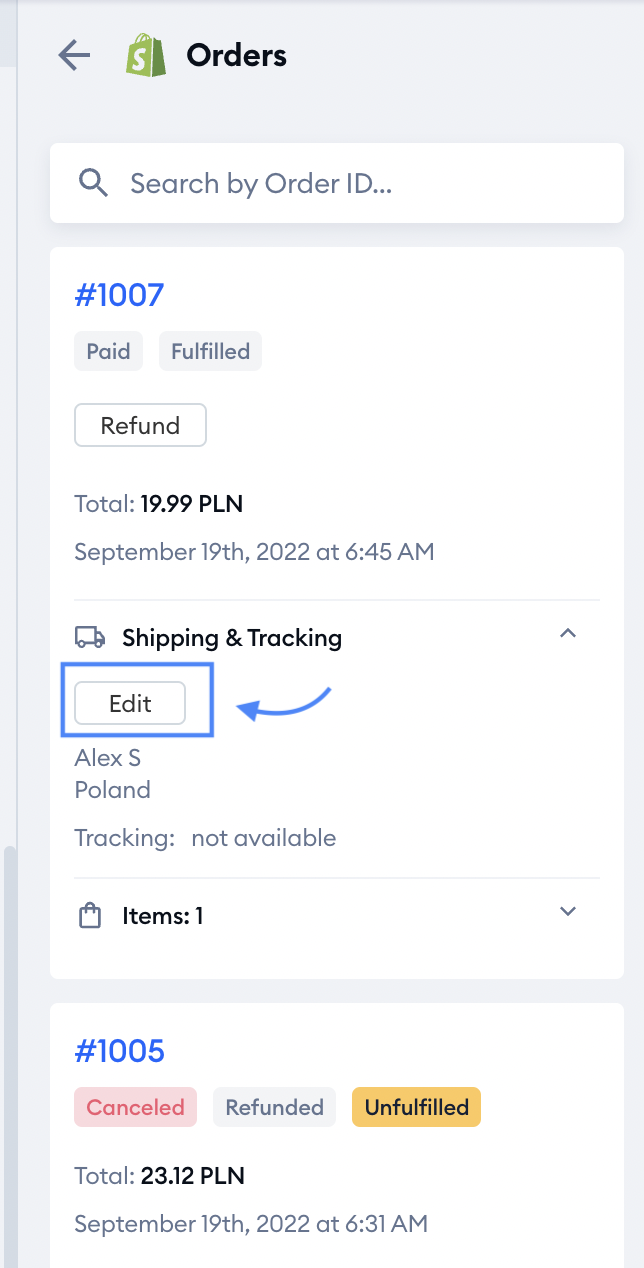Expand the Items: 1 section

(568, 912)
